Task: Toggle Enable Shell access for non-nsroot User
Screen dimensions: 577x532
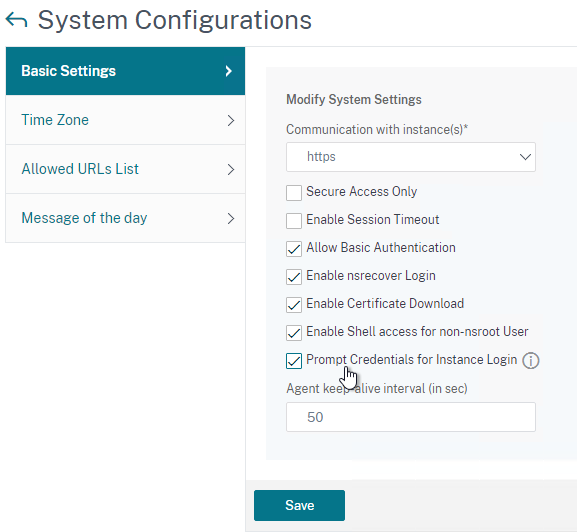Action: click(x=294, y=333)
